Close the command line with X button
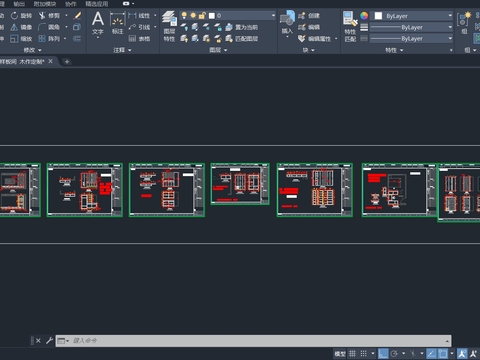Screen dimensions: 480x360 [38, 340]
